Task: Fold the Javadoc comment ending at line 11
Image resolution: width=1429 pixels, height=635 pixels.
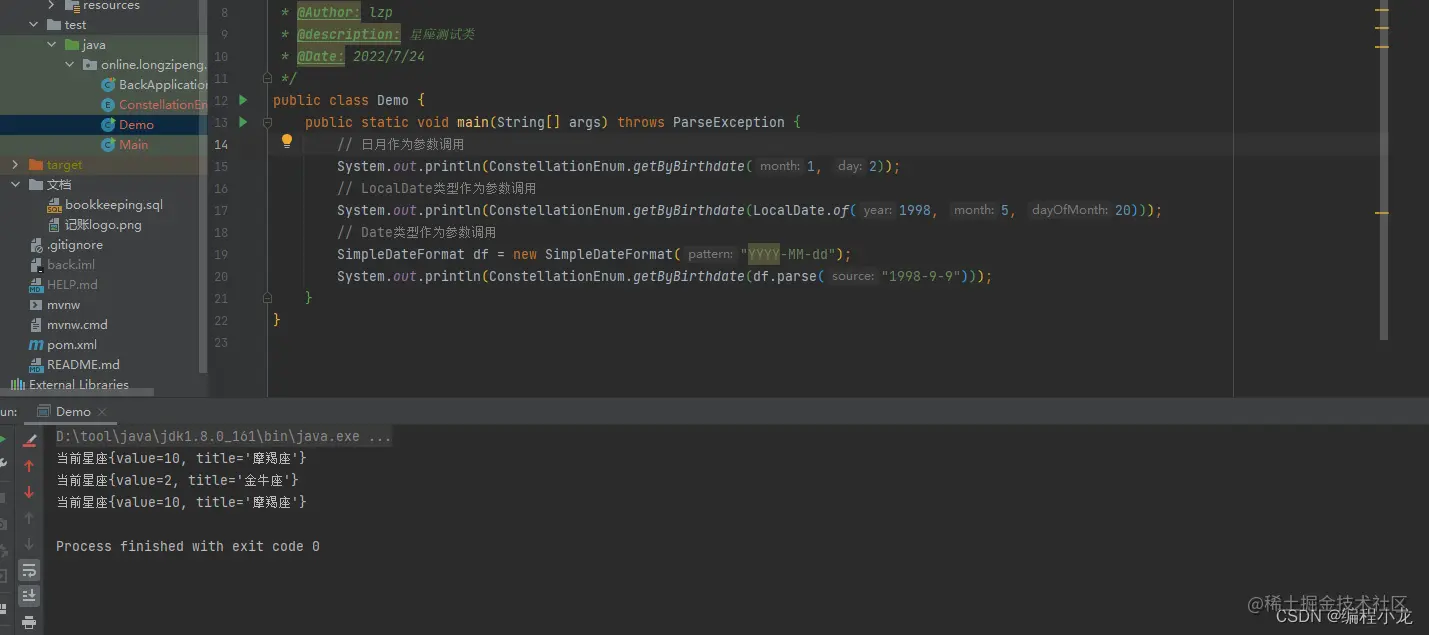Action: tap(267, 78)
